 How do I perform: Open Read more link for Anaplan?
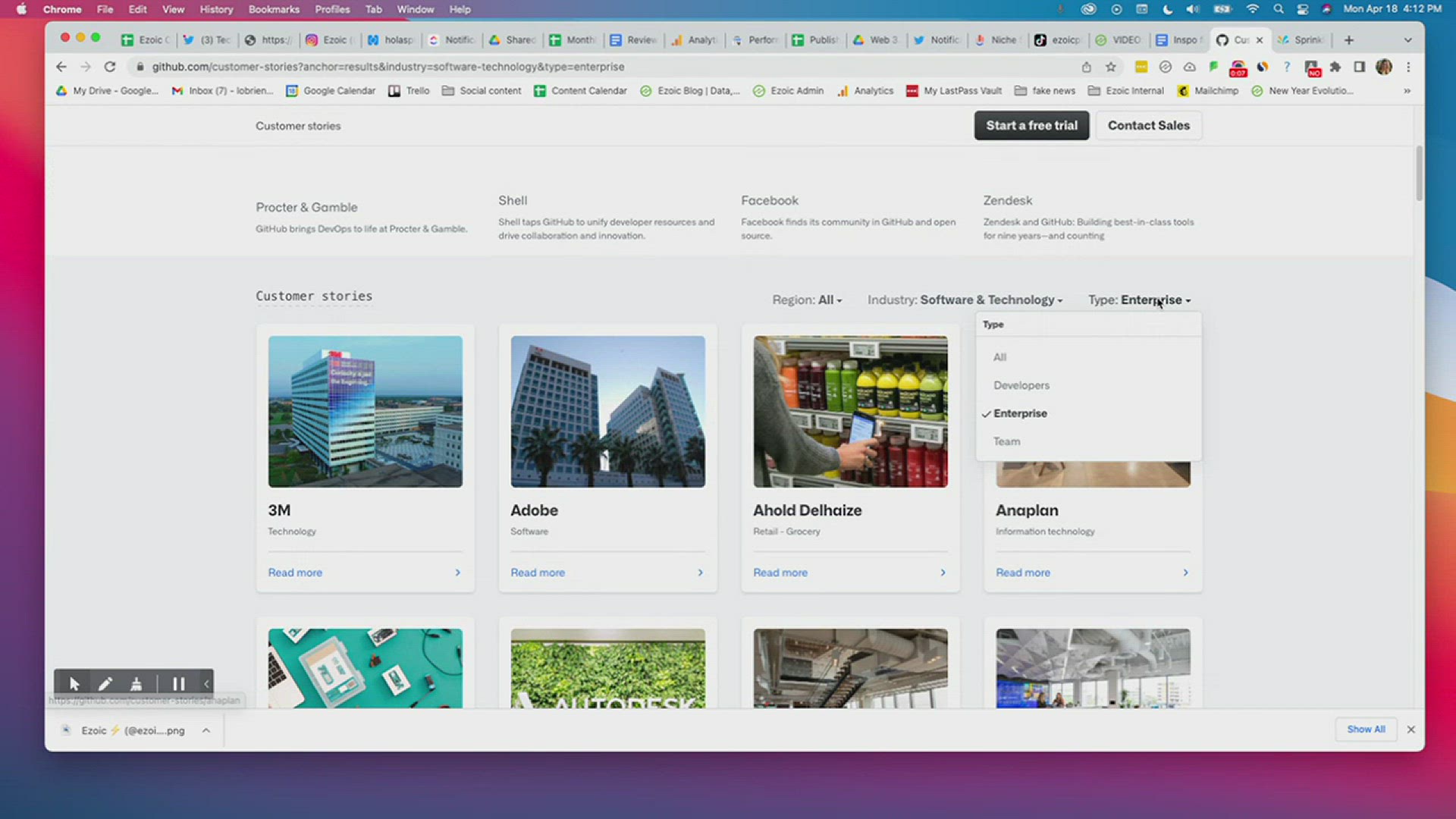click(x=1023, y=573)
